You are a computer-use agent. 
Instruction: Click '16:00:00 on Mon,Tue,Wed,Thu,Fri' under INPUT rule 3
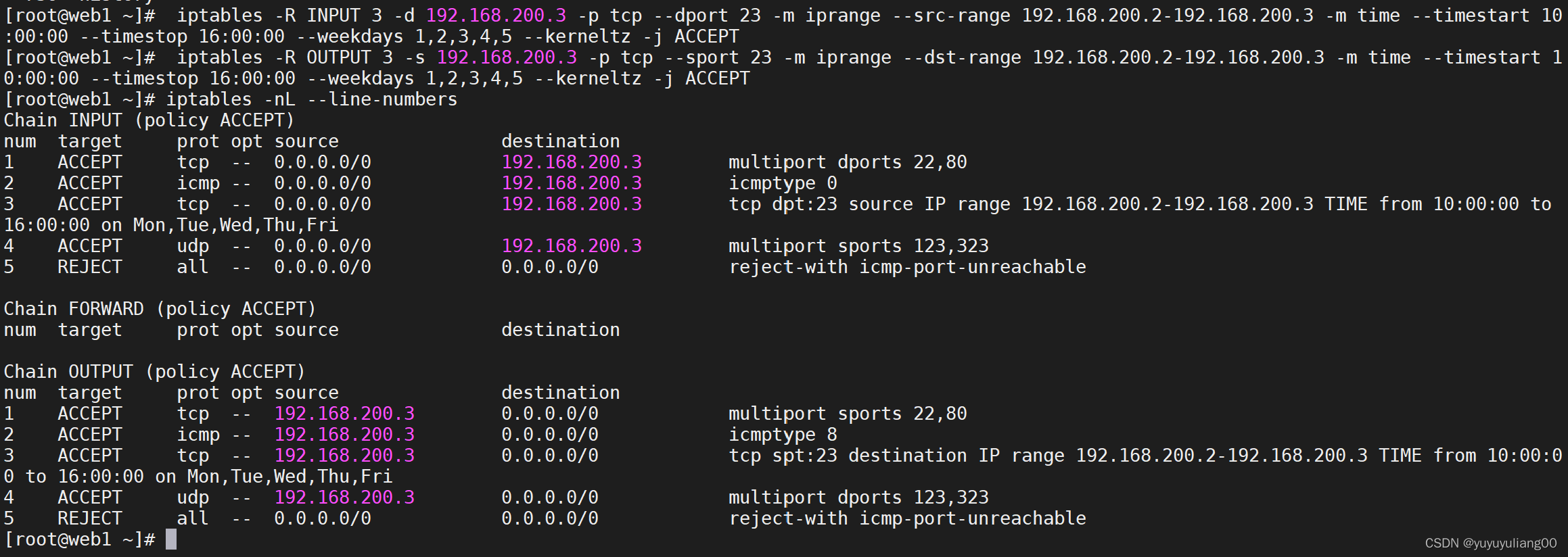click(171, 225)
